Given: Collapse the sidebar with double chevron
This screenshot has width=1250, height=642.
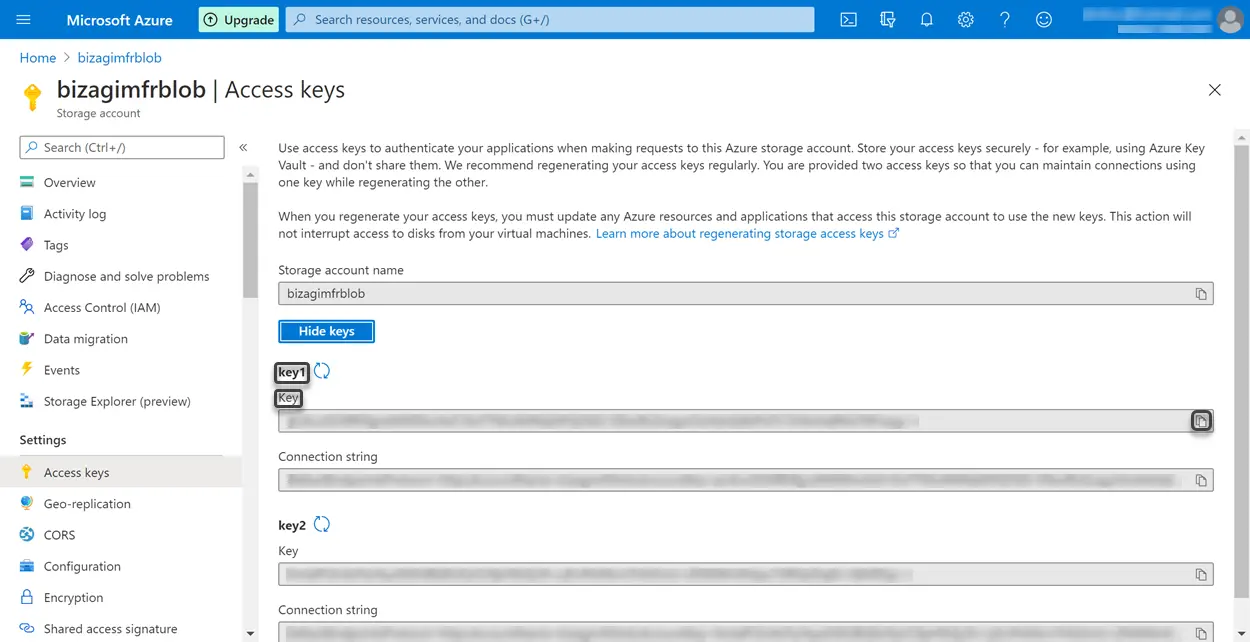Looking at the screenshot, I should [x=243, y=147].
